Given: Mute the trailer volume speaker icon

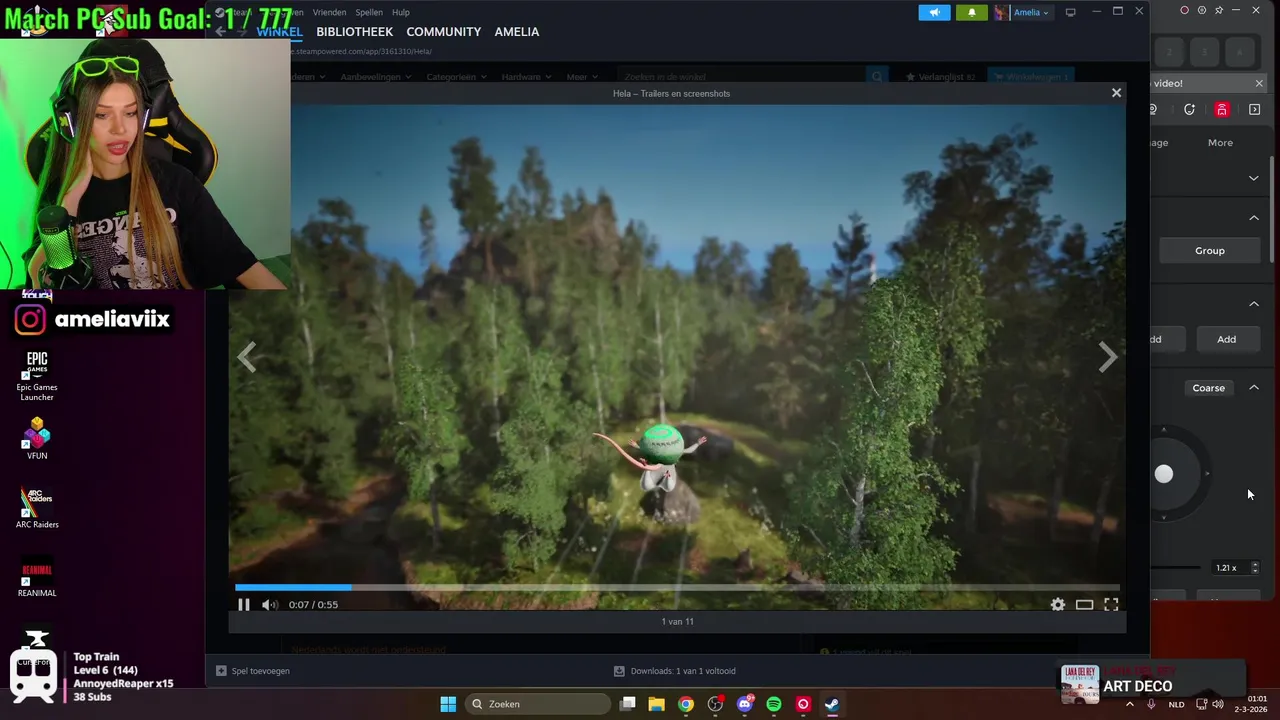Looking at the screenshot, I should tap(269, 604).
